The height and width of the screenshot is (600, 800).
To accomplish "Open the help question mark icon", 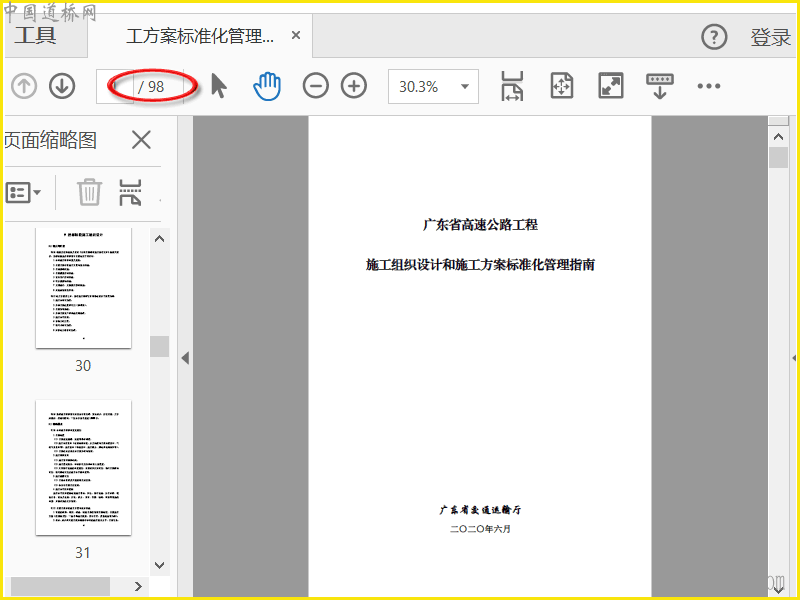I will pyautogui.click(x=714, y=37).
